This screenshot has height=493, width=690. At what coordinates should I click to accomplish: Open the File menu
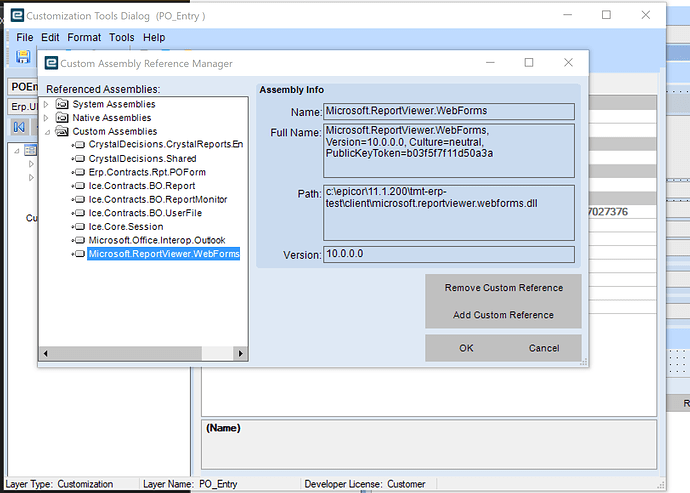(25, 37)
